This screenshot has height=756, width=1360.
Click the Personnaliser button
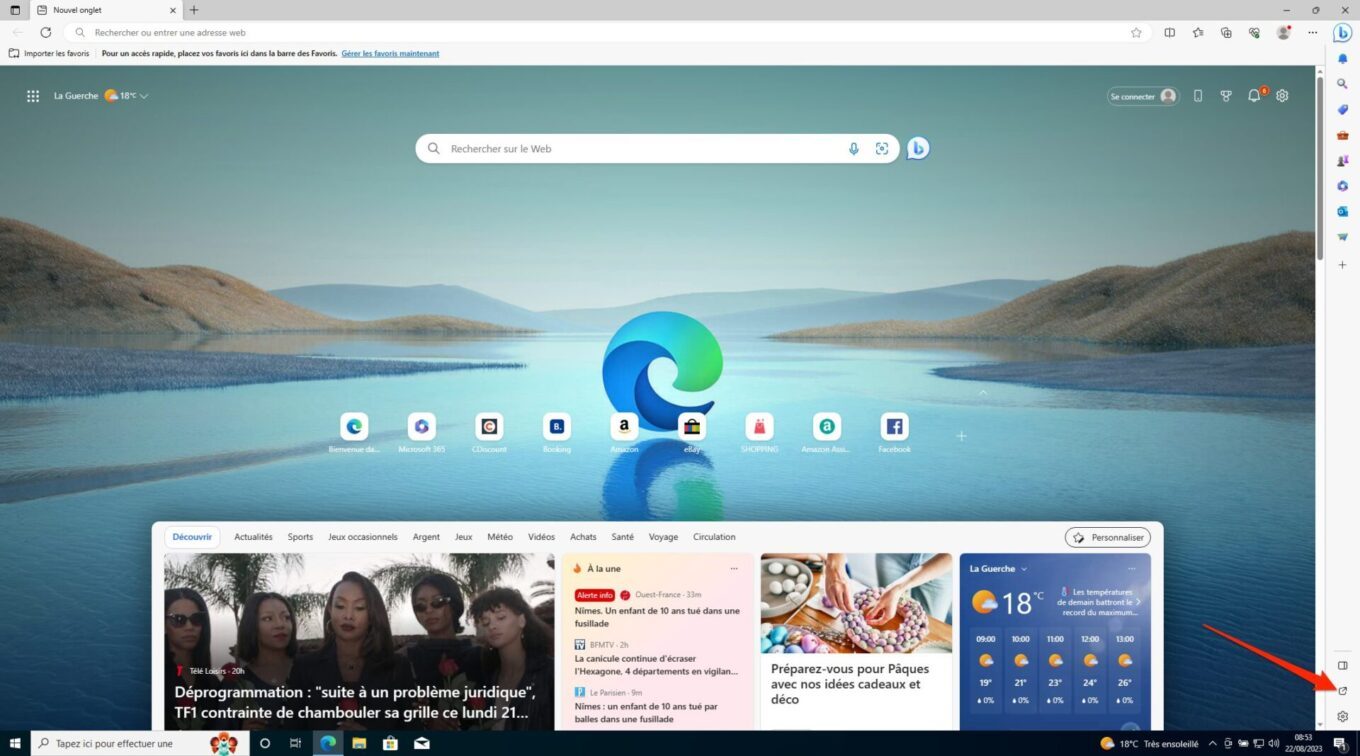(1107, 537)
